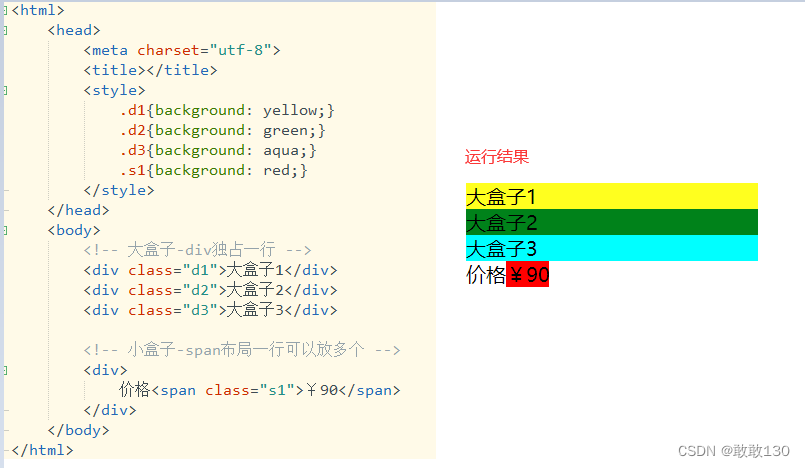The image size is (805, 468).
Task: Click the closing </style> tag
Action: [119, 190]
